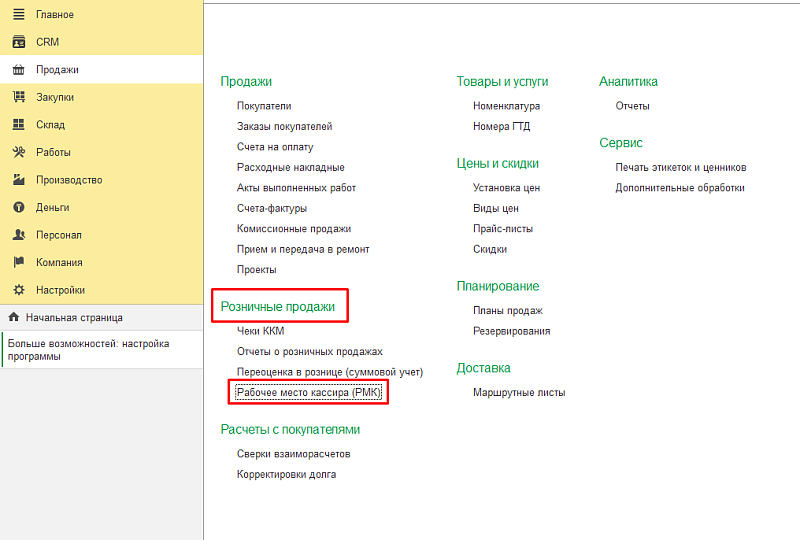Select the Продажи section in sidebar
Image resolution: width=800 pixels, height=540 pixels.
(57, 70)
